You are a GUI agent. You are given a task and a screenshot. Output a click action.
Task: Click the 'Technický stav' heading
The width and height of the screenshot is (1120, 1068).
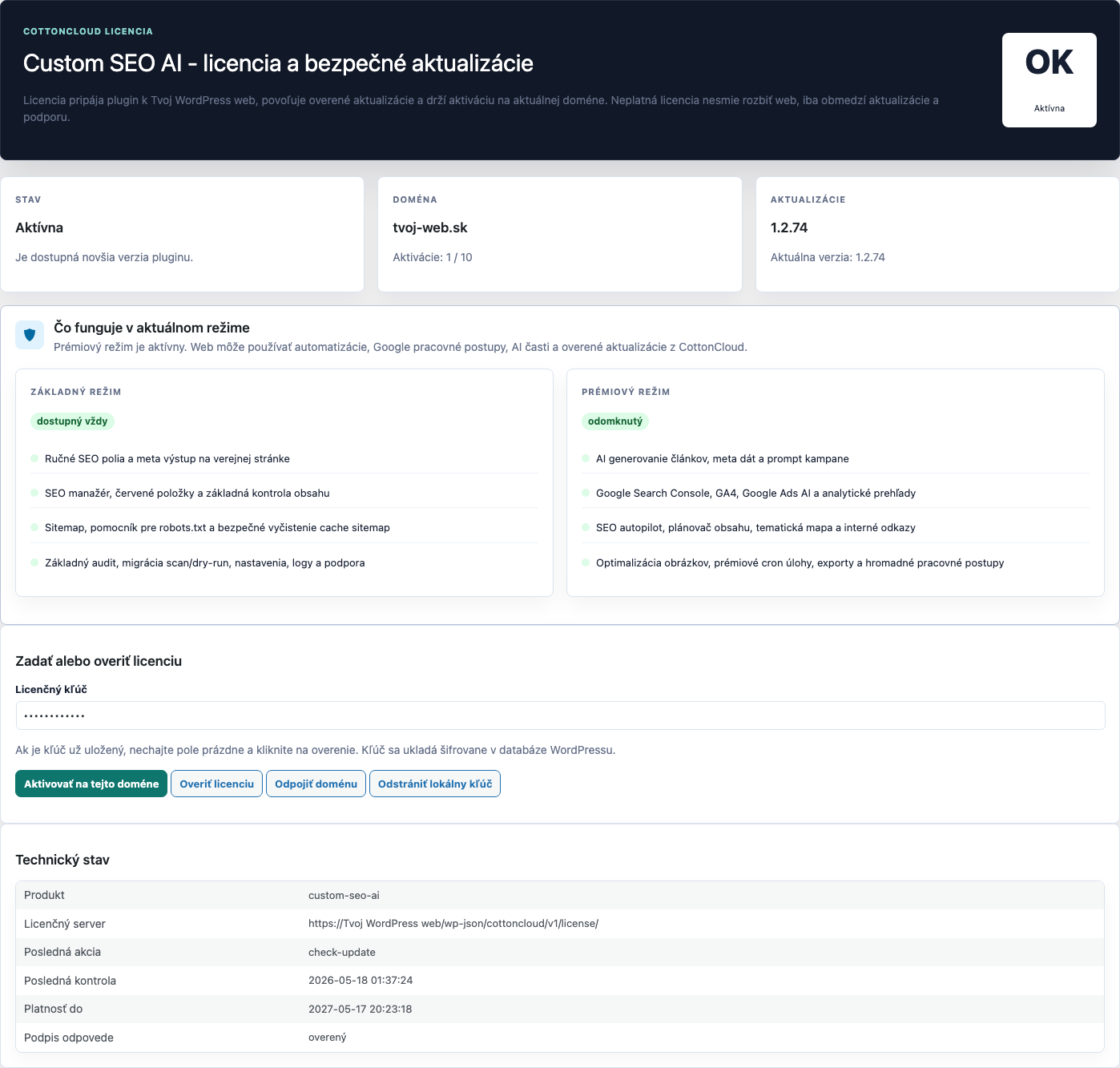[62, 860]
